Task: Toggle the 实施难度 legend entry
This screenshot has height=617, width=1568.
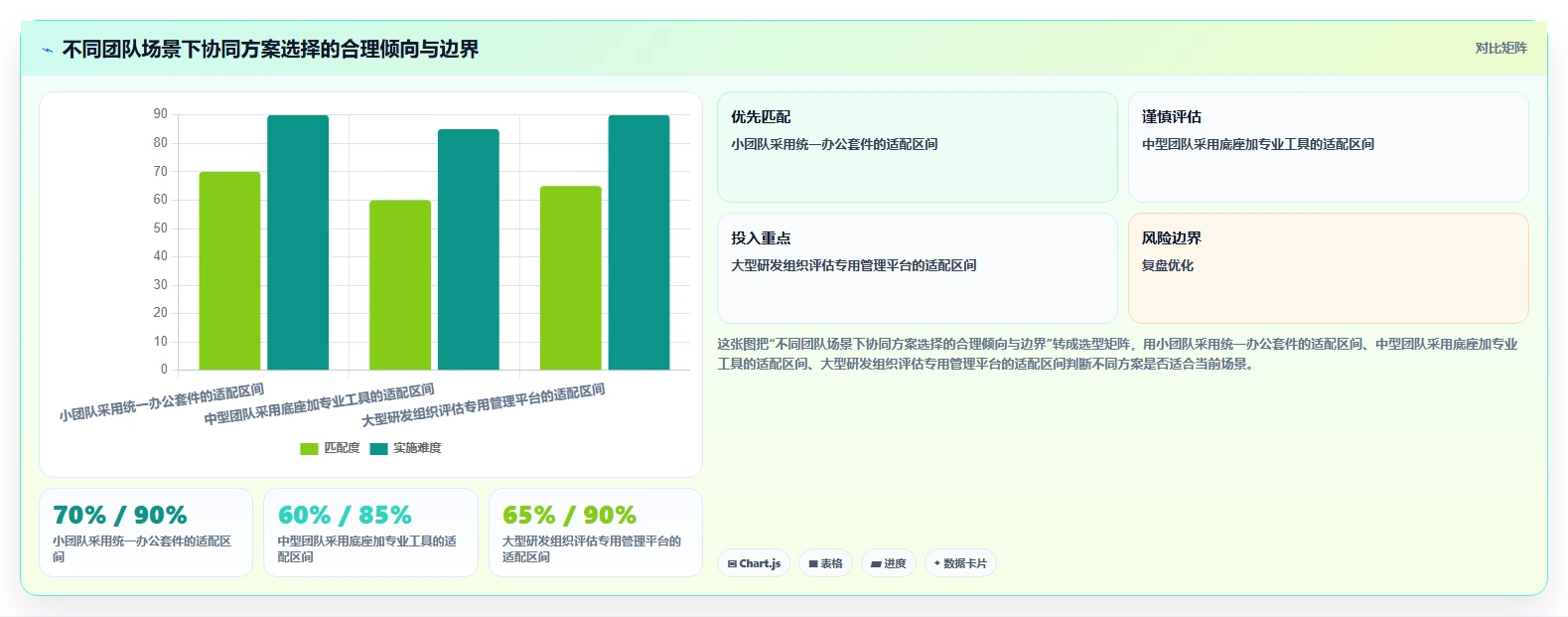Action: (x=405, y=448)
